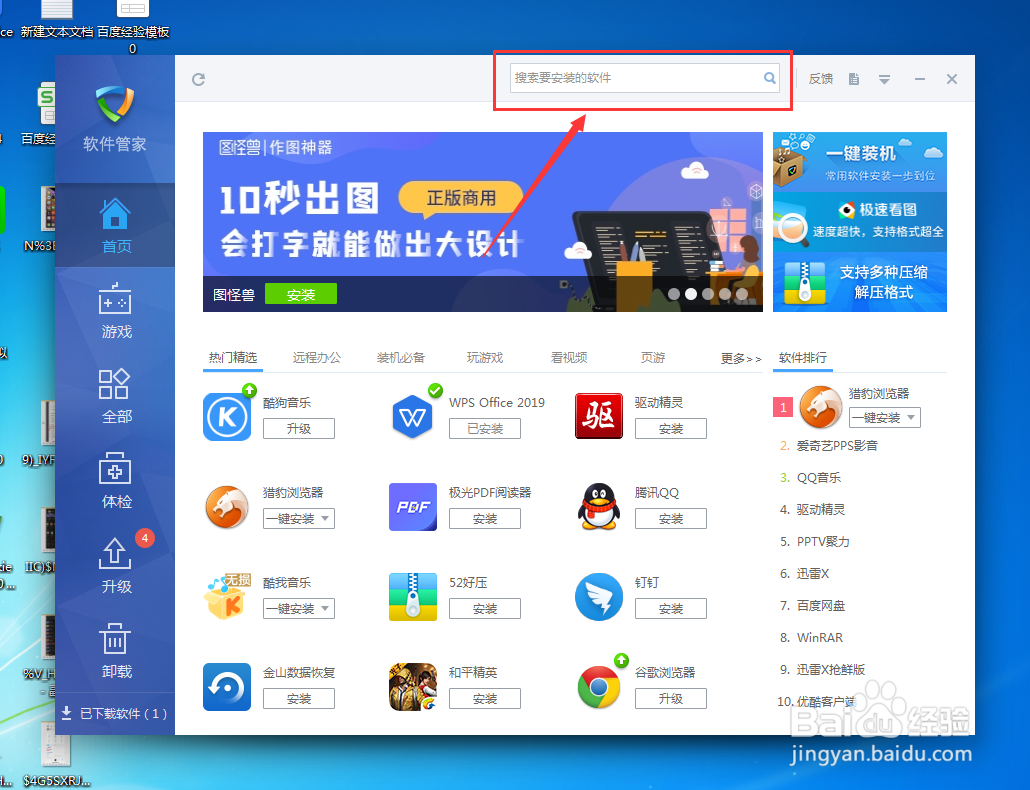Install 驱动精灵 with 安装 button
The width and height of the screenshot is (1030, 790).
tap(671, 428)
